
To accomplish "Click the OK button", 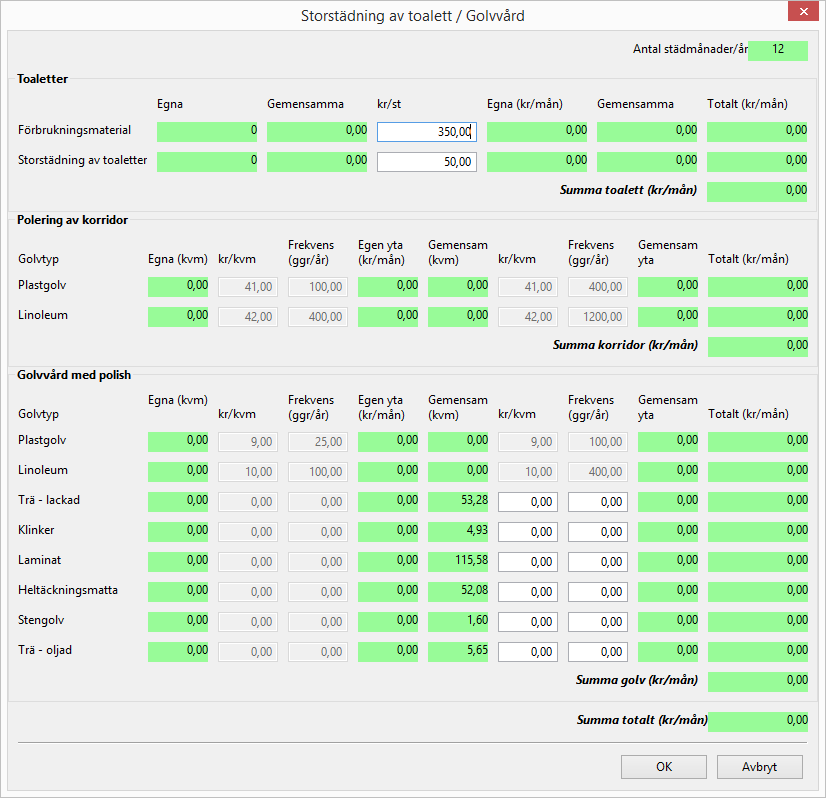I will 664,767.
